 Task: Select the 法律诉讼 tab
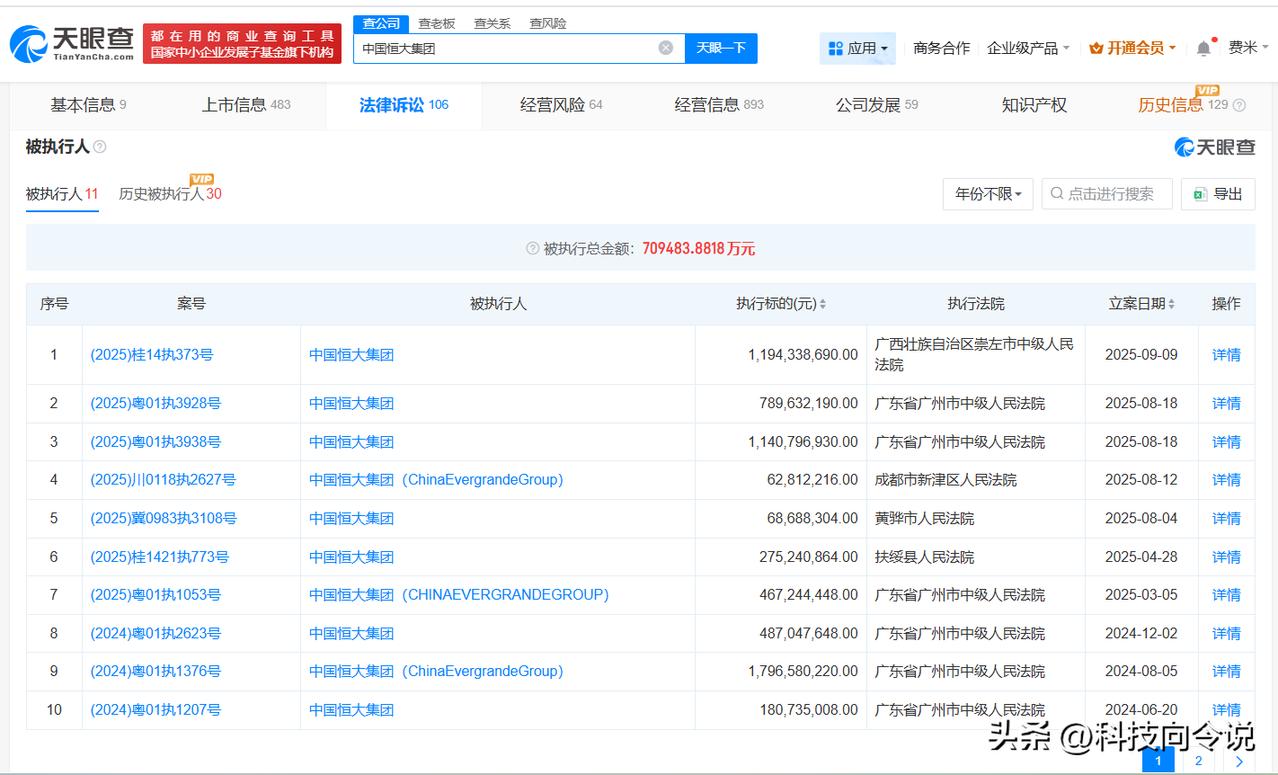[404, 105]
